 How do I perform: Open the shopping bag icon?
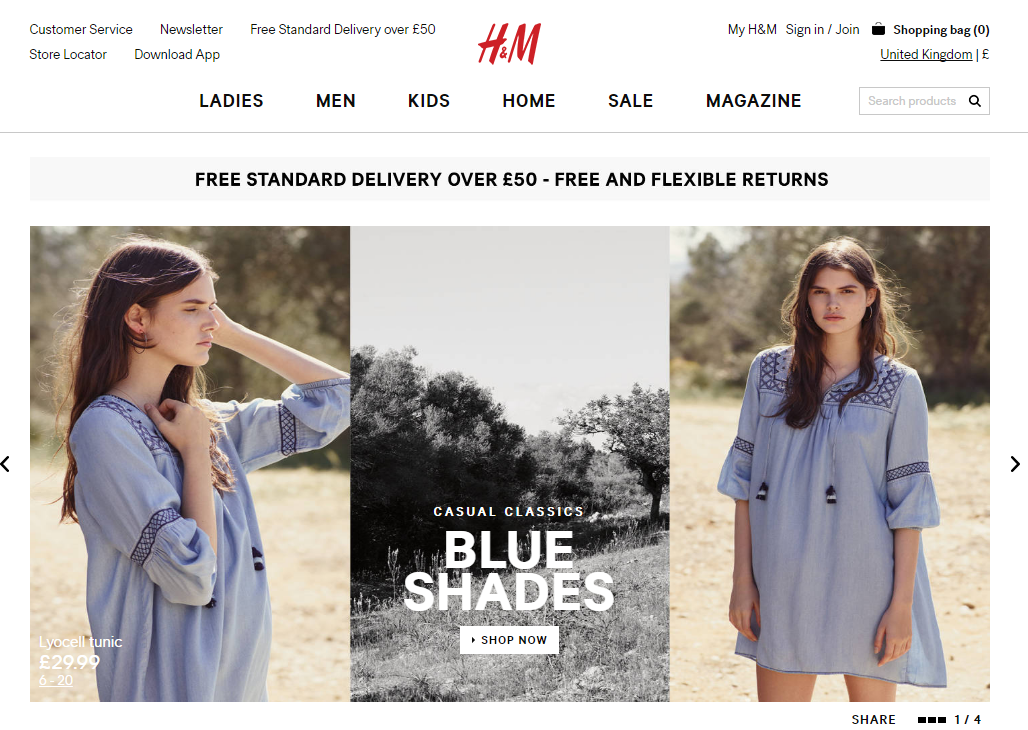point(878,29)
